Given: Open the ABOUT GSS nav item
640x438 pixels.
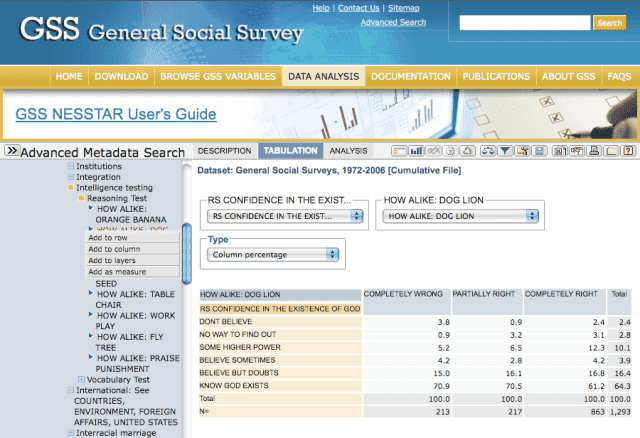Looking at the screenshot, I should click(569, 76).
